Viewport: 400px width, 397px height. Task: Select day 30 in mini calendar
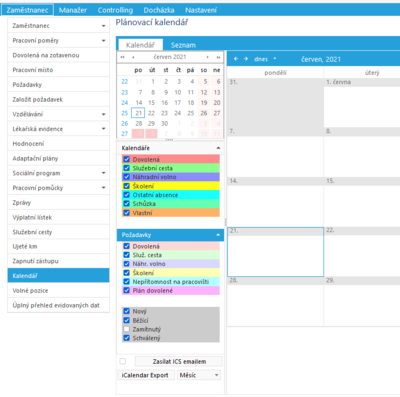click(x=165, y=123)
